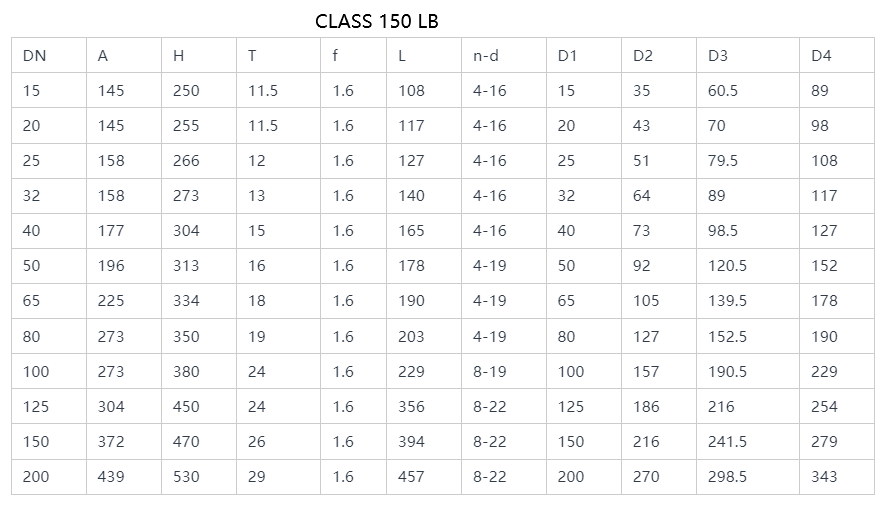Click the H column header cell
The height and width of the screenshot is (505, 882).
[x=199, y=55]
